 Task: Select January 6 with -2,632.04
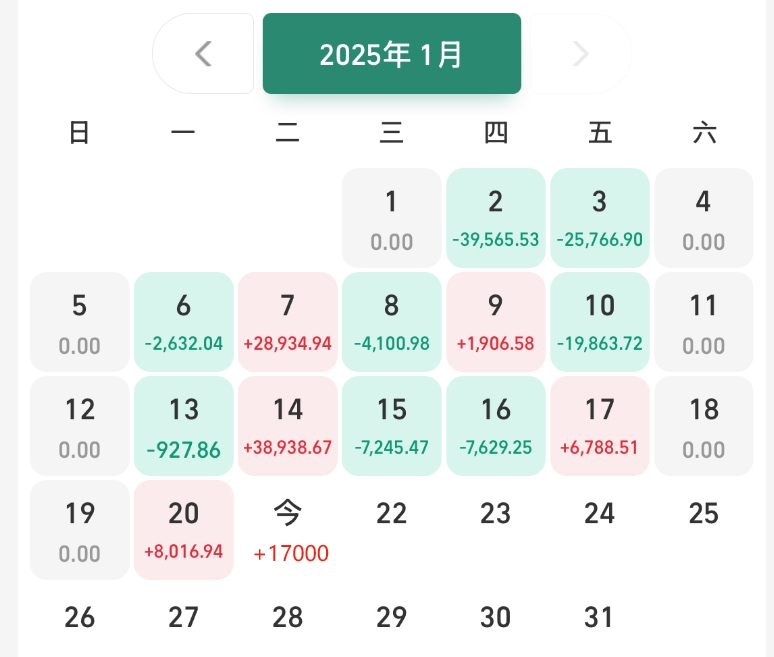pos(184,322)
